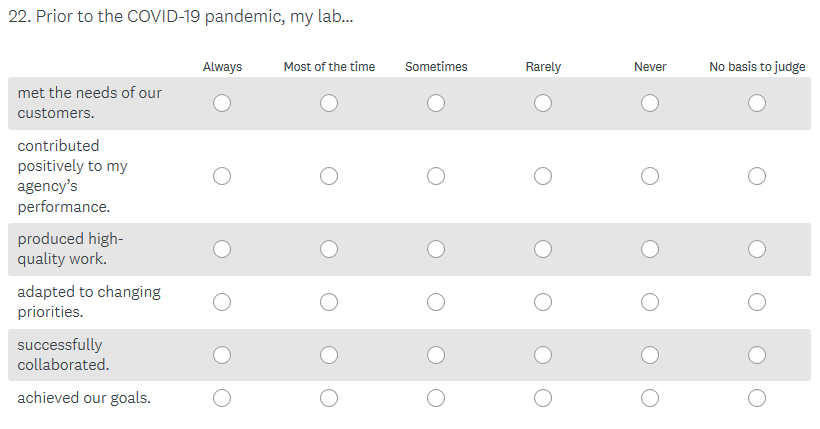820x429 pixels.
Task: Choose No basis to judge for achieved our goals
Action: [757, 398]
